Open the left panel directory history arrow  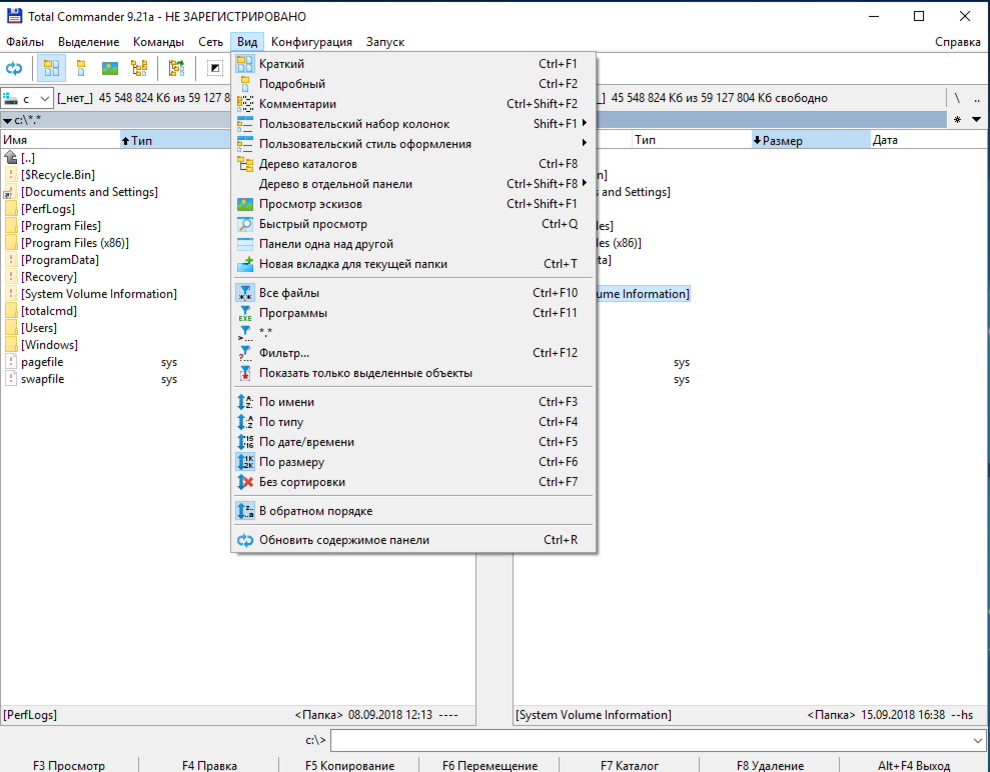tap(8, 120)
